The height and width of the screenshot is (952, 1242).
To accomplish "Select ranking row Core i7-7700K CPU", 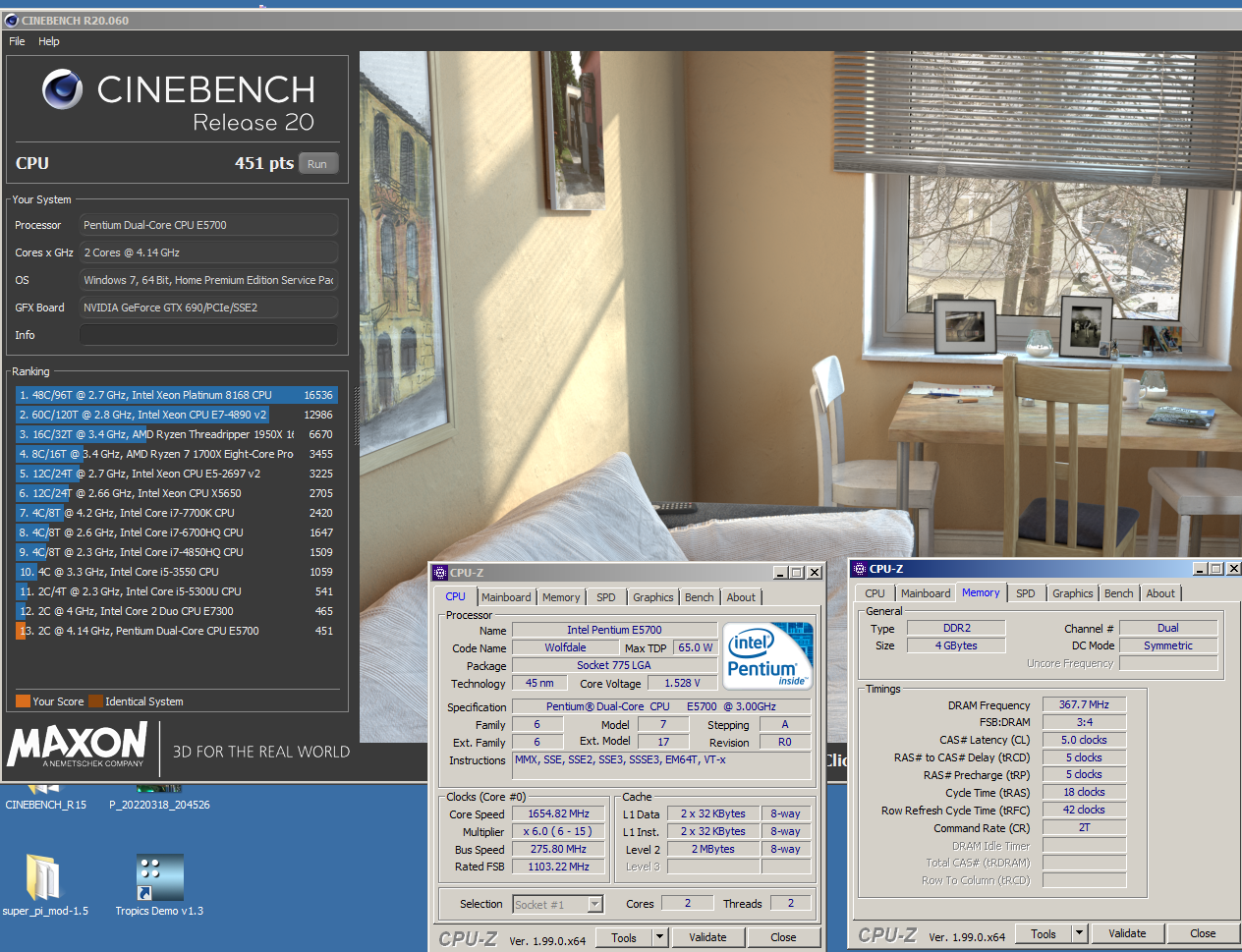I will (x=176, y=513).
